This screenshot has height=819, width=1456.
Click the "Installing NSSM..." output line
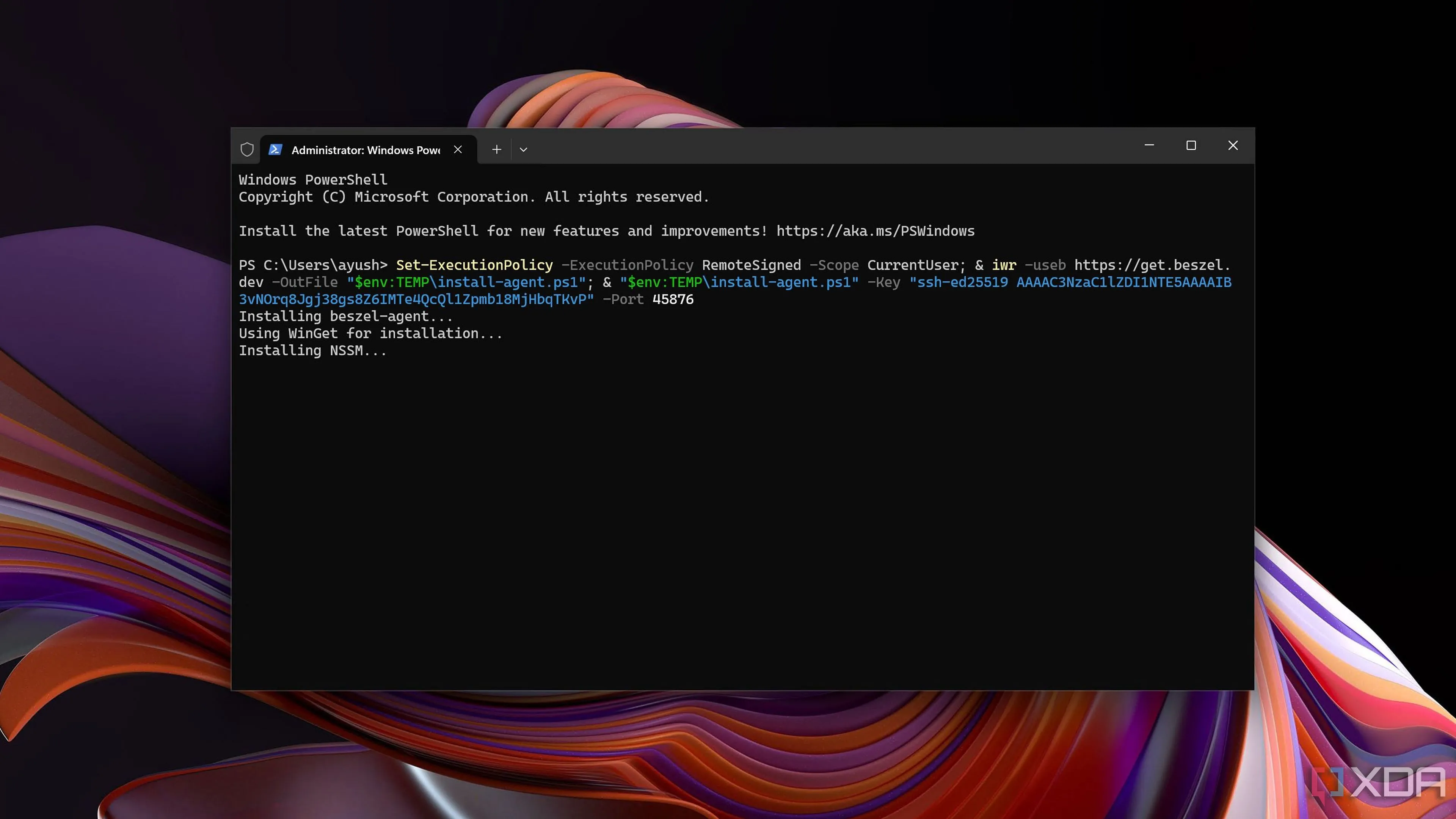pyautogui.click(x=312, y=350)
